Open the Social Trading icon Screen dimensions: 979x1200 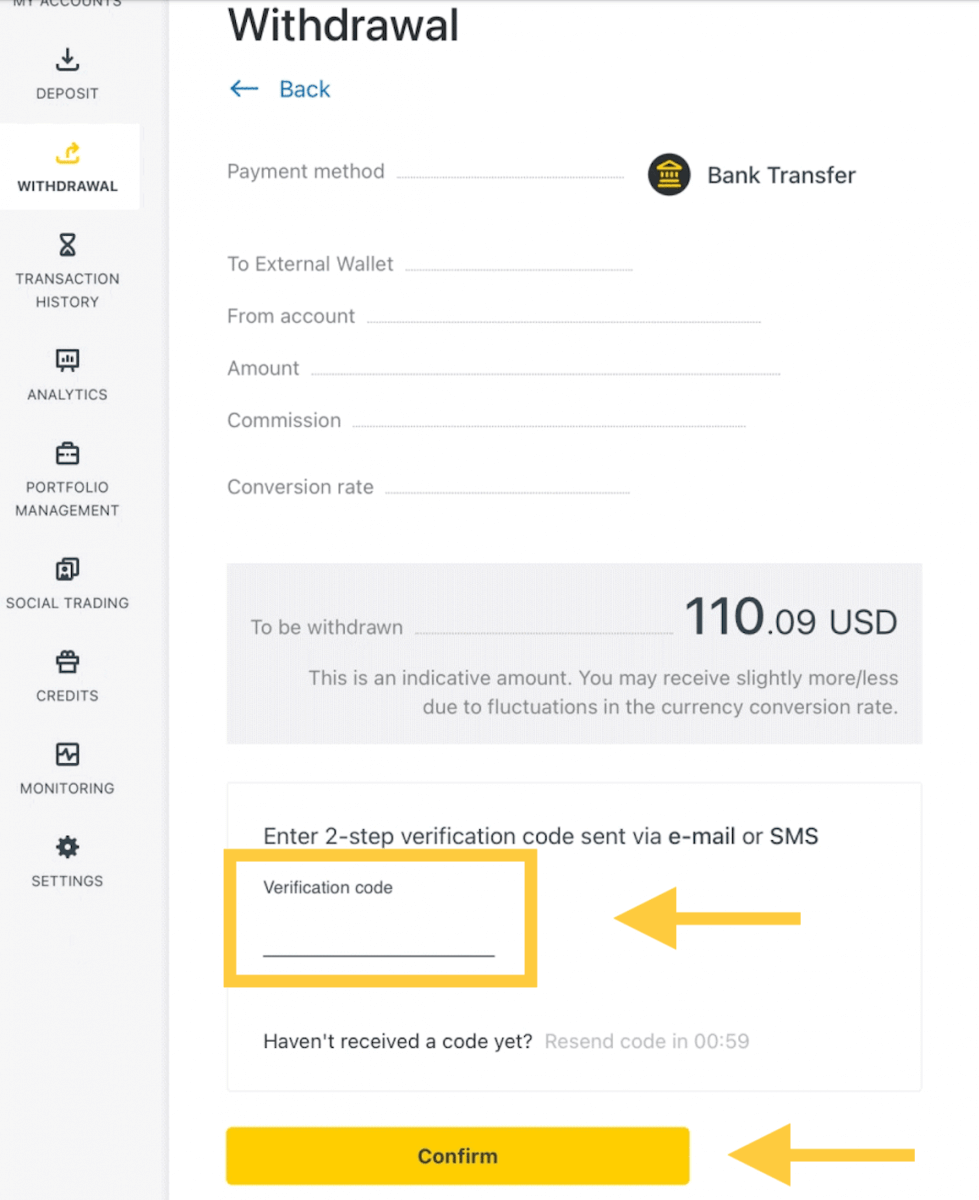(x=66, y=568)
